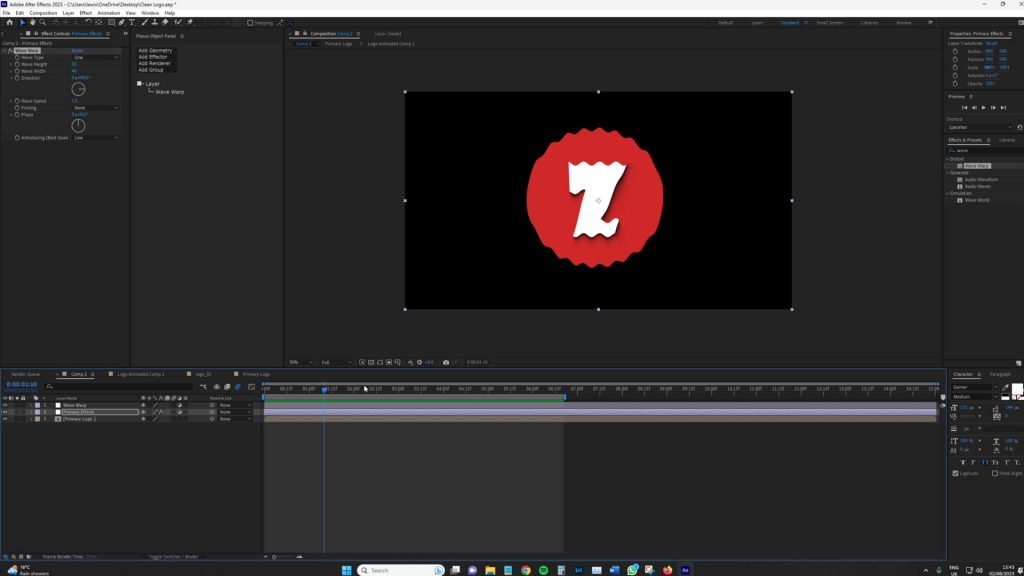The image size is (1024, 576).
Task: Open Preview shortcut Spacebar dropdown
Action: point(980,127)
